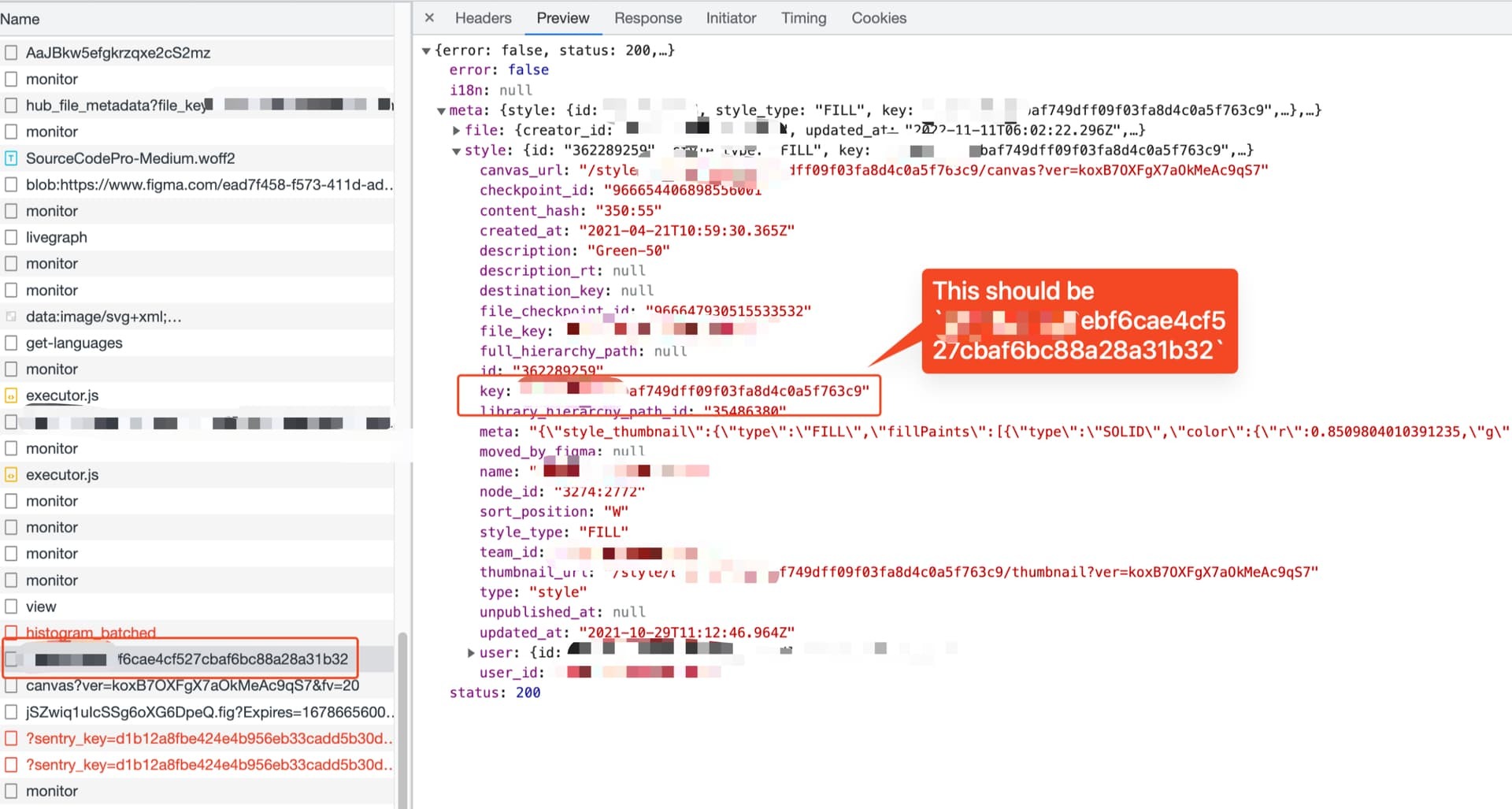Image resolution: width=1512 pixels, height=809 pixels.
Task: Click the type "style" value
Action: pyautogui.click(x=558, y=592)
